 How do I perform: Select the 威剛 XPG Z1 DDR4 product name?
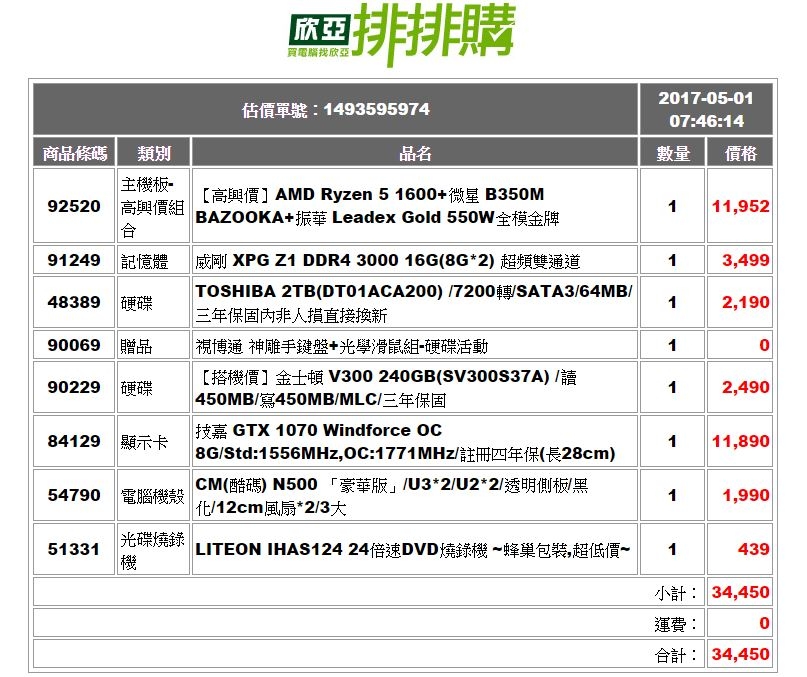[388, 261]
